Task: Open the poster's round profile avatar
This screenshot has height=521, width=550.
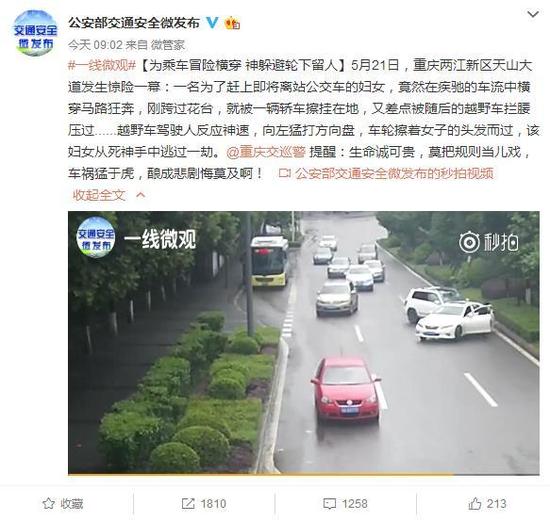Action: pyautogui.click(x=35, y=33)
